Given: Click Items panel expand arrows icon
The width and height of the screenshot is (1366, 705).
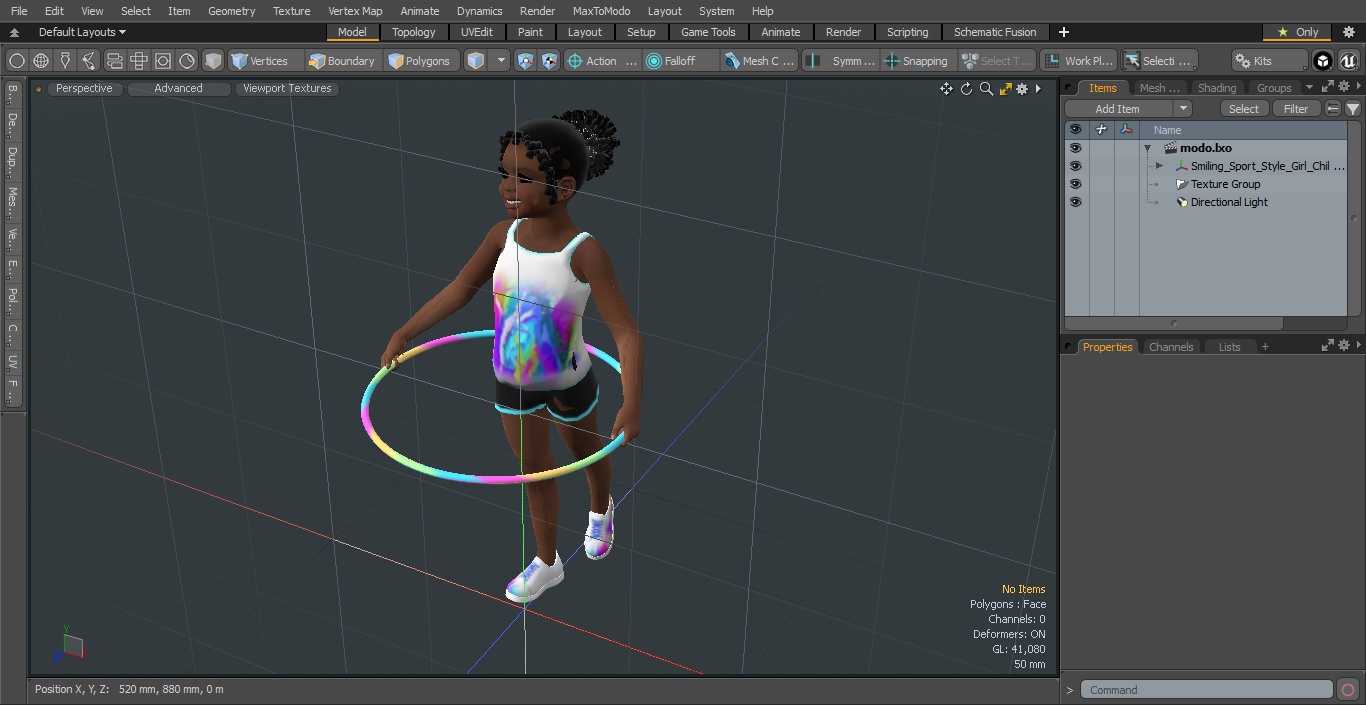Looking at the screenshot, I should 1328,88.
